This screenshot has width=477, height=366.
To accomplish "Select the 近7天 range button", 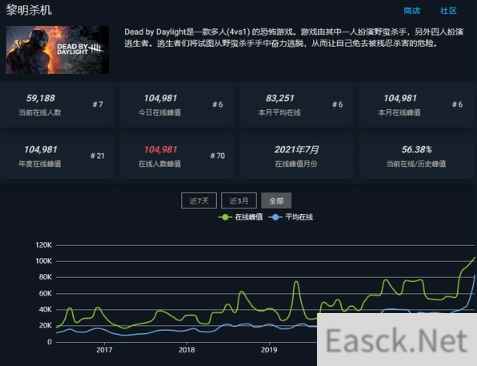I will [199, 201].
